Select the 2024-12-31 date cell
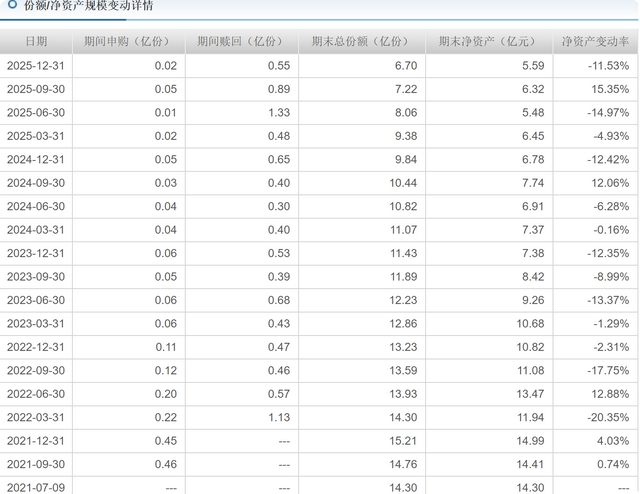Image resolution: width=640 pixels, height=494 pixels. (x=36, y=159)
